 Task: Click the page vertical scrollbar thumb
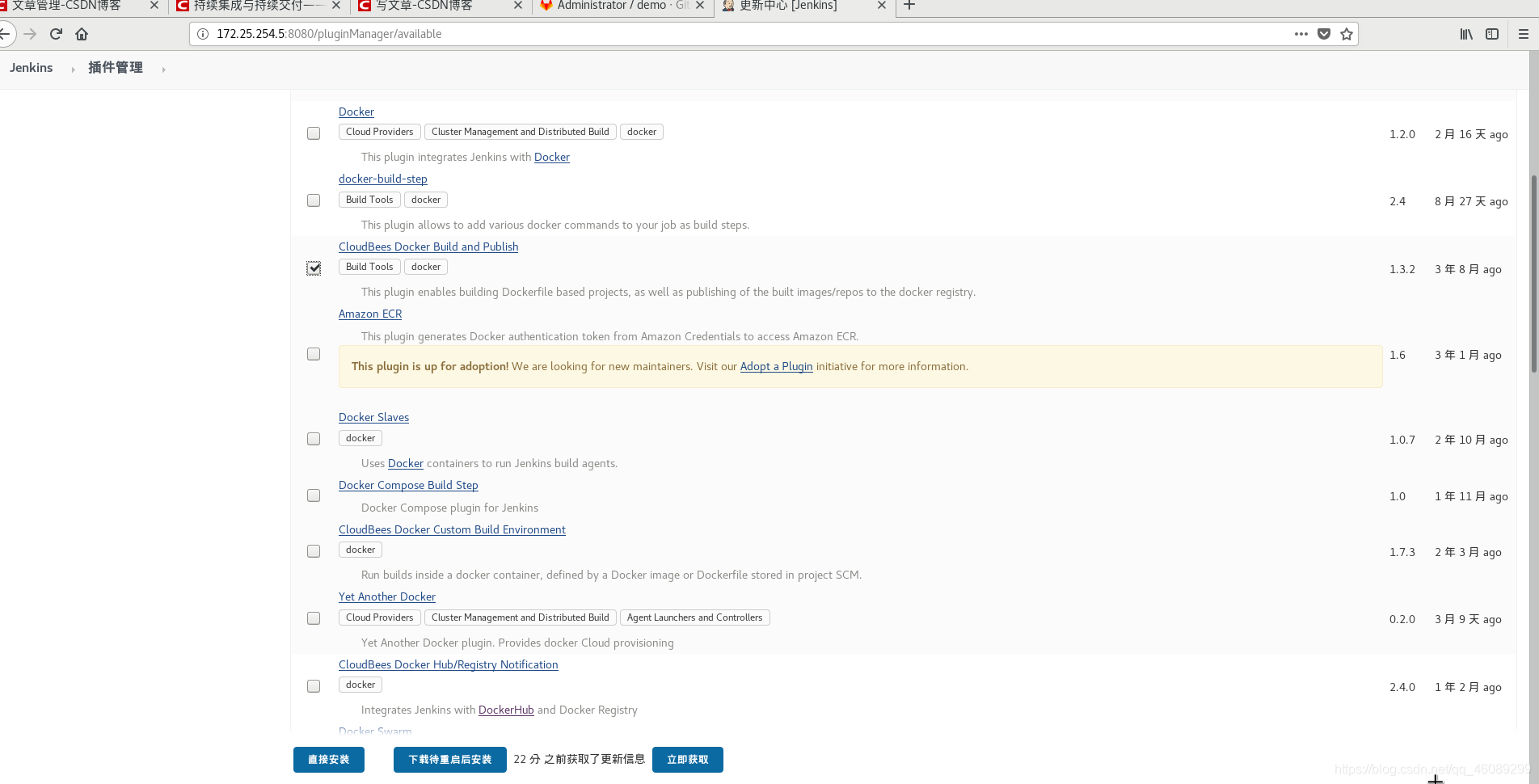tap(1533, 273)
